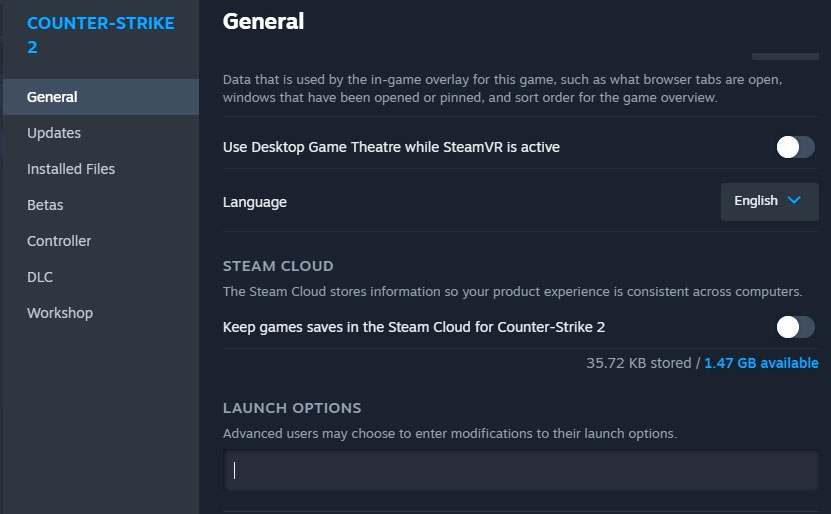Click the 1.47 GB available link
Viewport: 831px width, 514px height.
coord(761,363)
